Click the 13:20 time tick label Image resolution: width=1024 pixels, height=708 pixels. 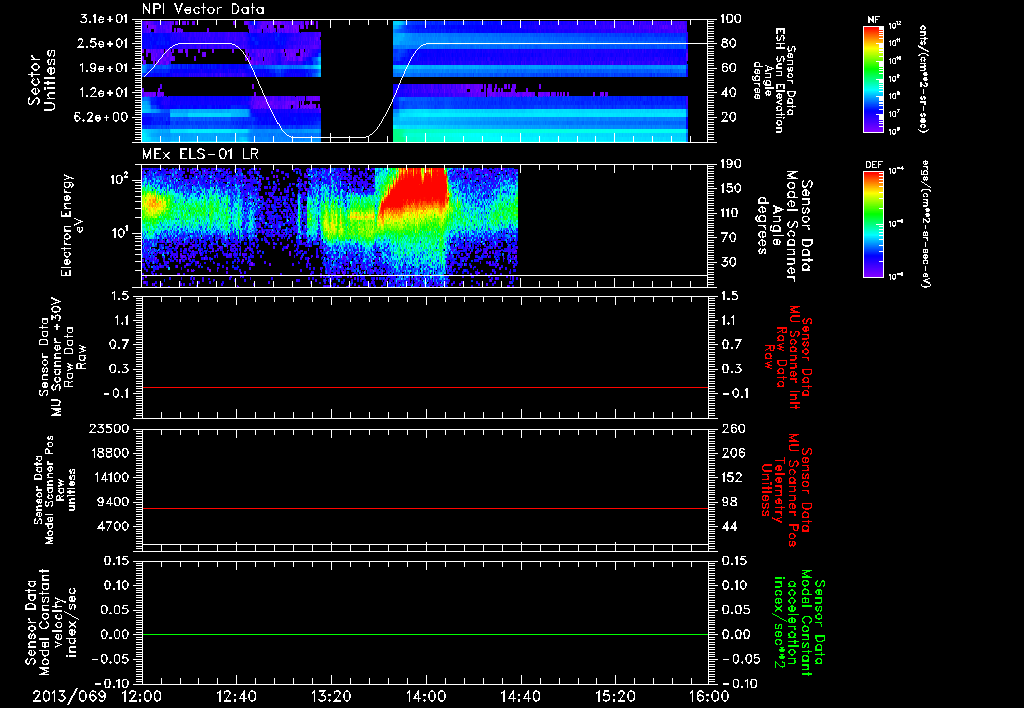331,696
